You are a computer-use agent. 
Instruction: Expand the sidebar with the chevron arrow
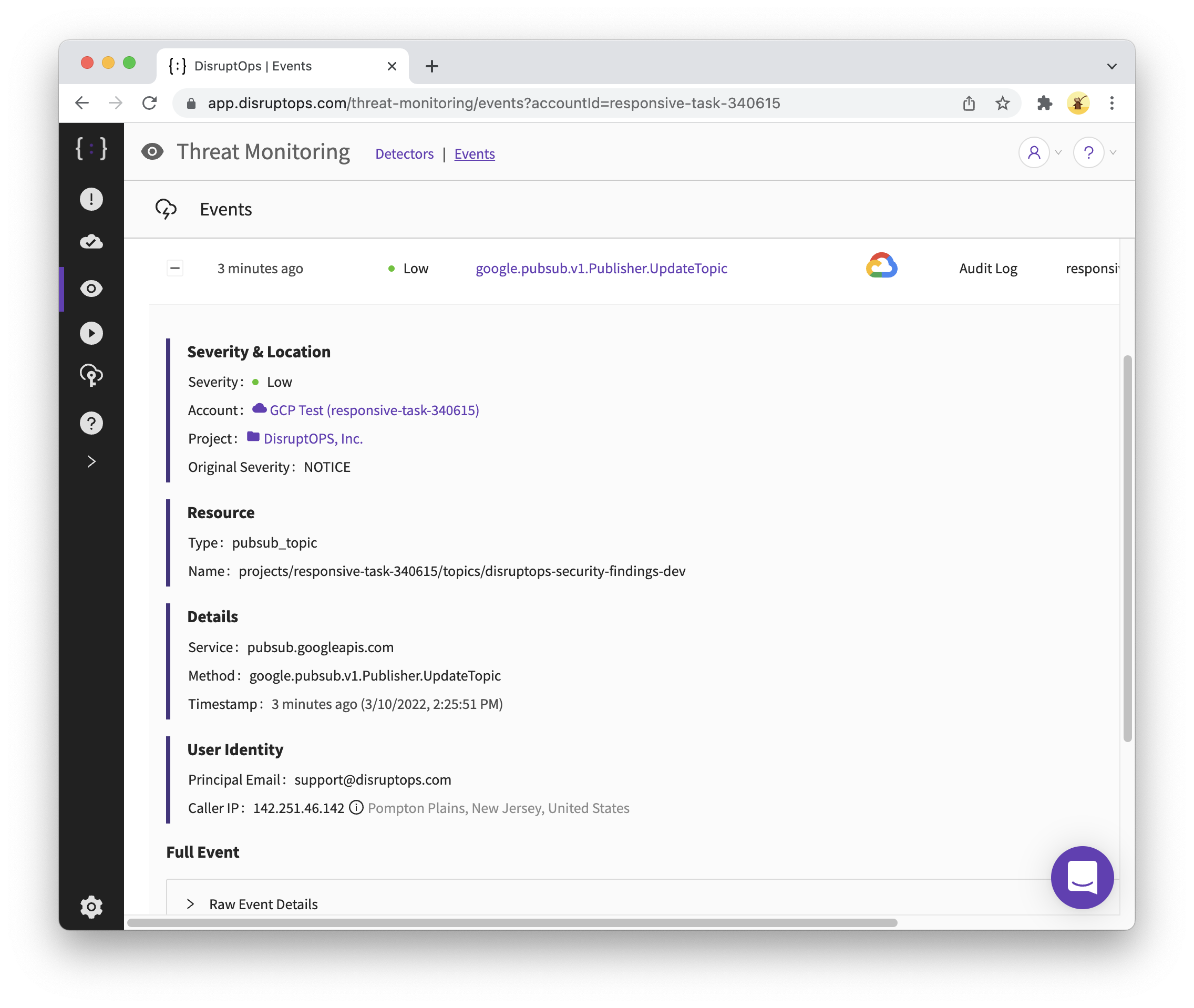(x=91, y=462)
